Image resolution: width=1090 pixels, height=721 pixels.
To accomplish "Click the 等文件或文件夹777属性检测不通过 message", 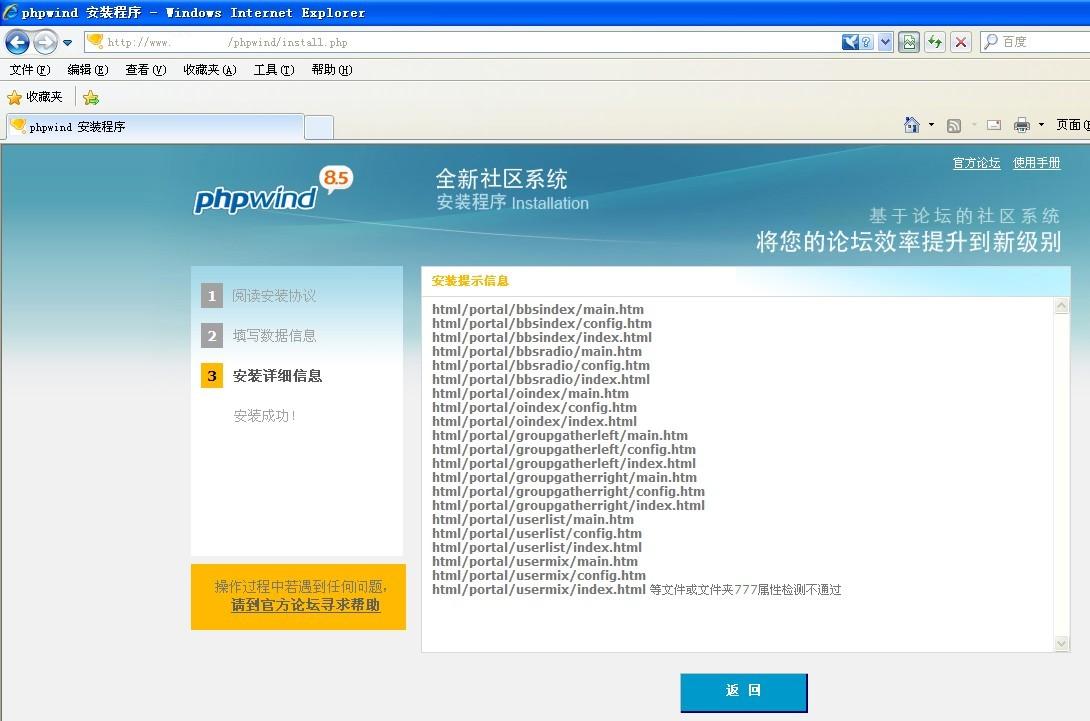I will 745,590.
